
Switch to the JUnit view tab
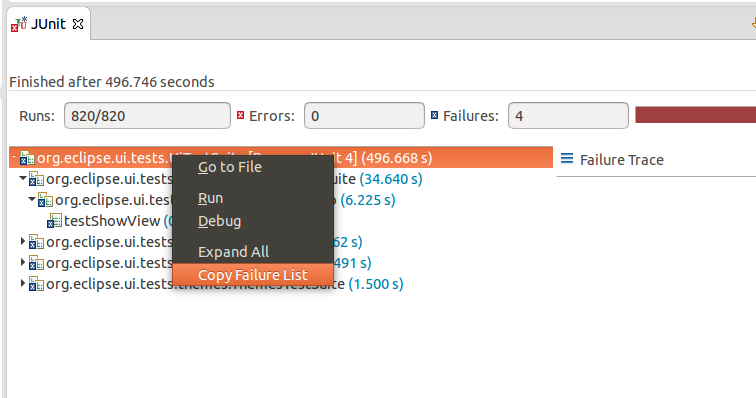[48, 24]
